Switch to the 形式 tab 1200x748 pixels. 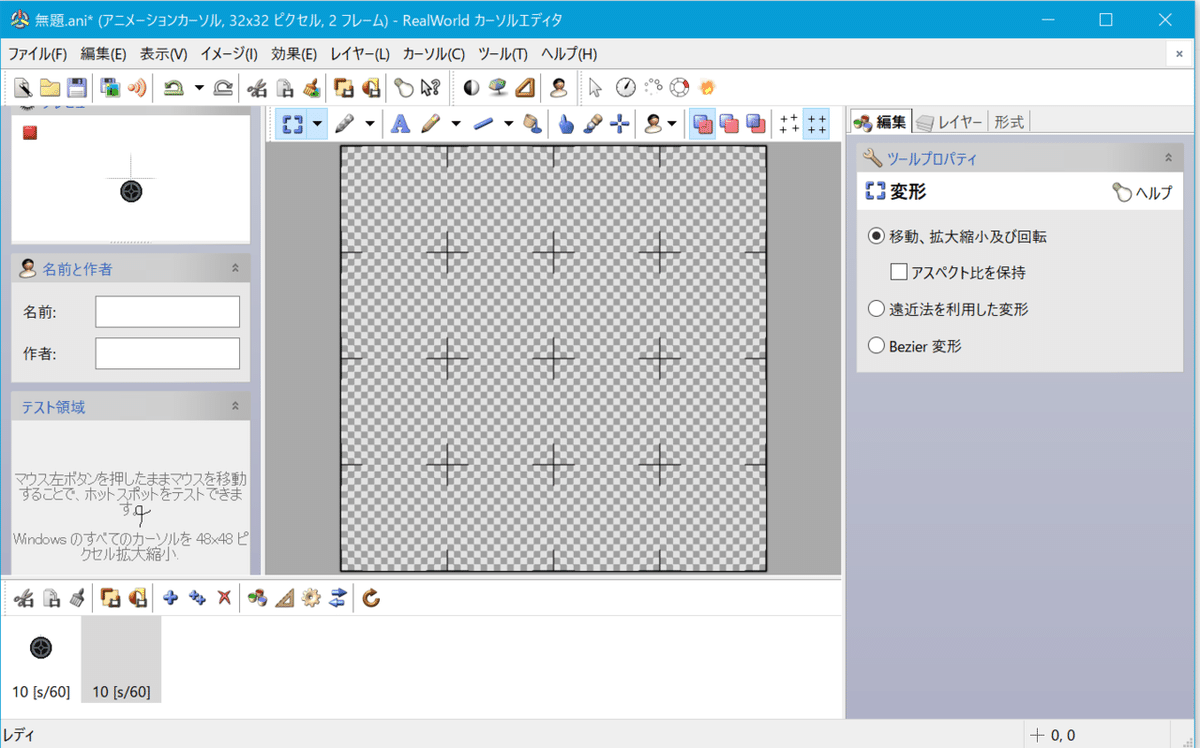tap(1010, 122)
